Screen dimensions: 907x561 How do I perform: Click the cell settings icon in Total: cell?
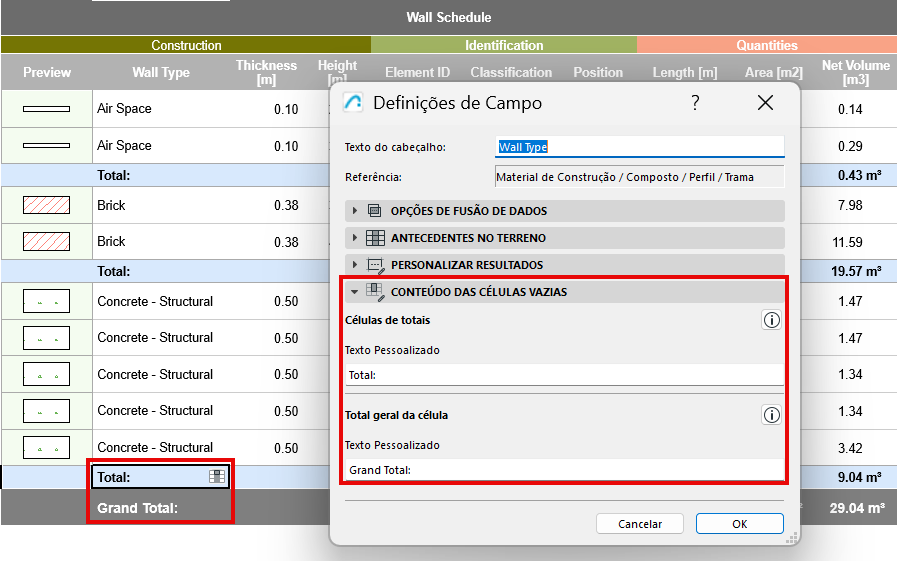pyautogui.click(x=217, y=477)
